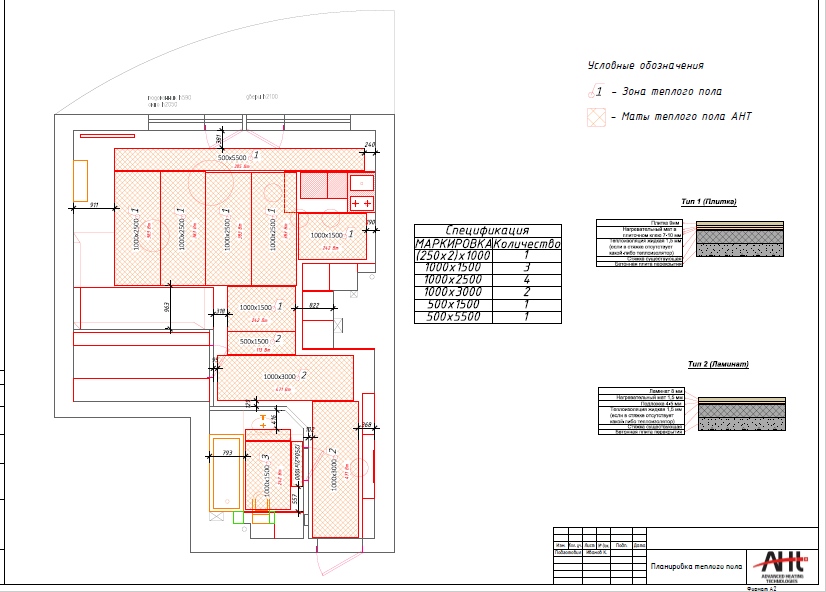Select the green rectangle below the bathroom
This screenshot has width=826, height=592.
[254, 518]
